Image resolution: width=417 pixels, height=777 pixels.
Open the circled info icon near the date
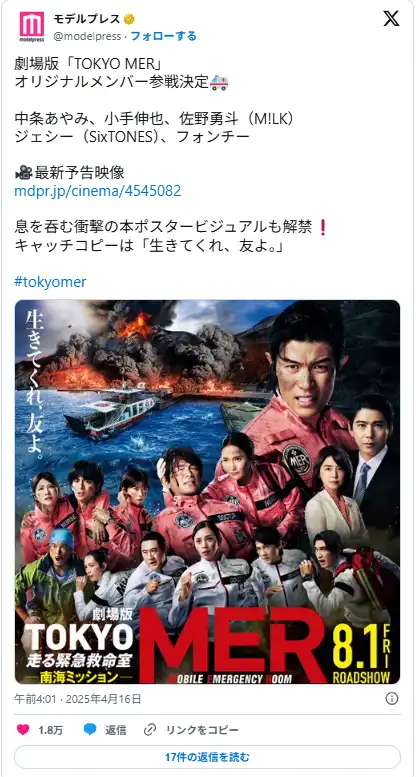(x=392, y=699)
